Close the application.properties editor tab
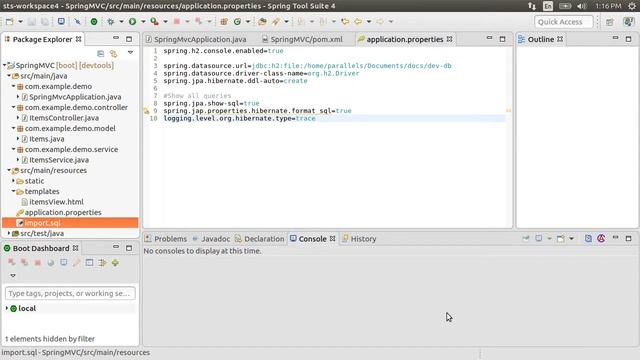Screen dimensions: 640x360 click(449, 39)
